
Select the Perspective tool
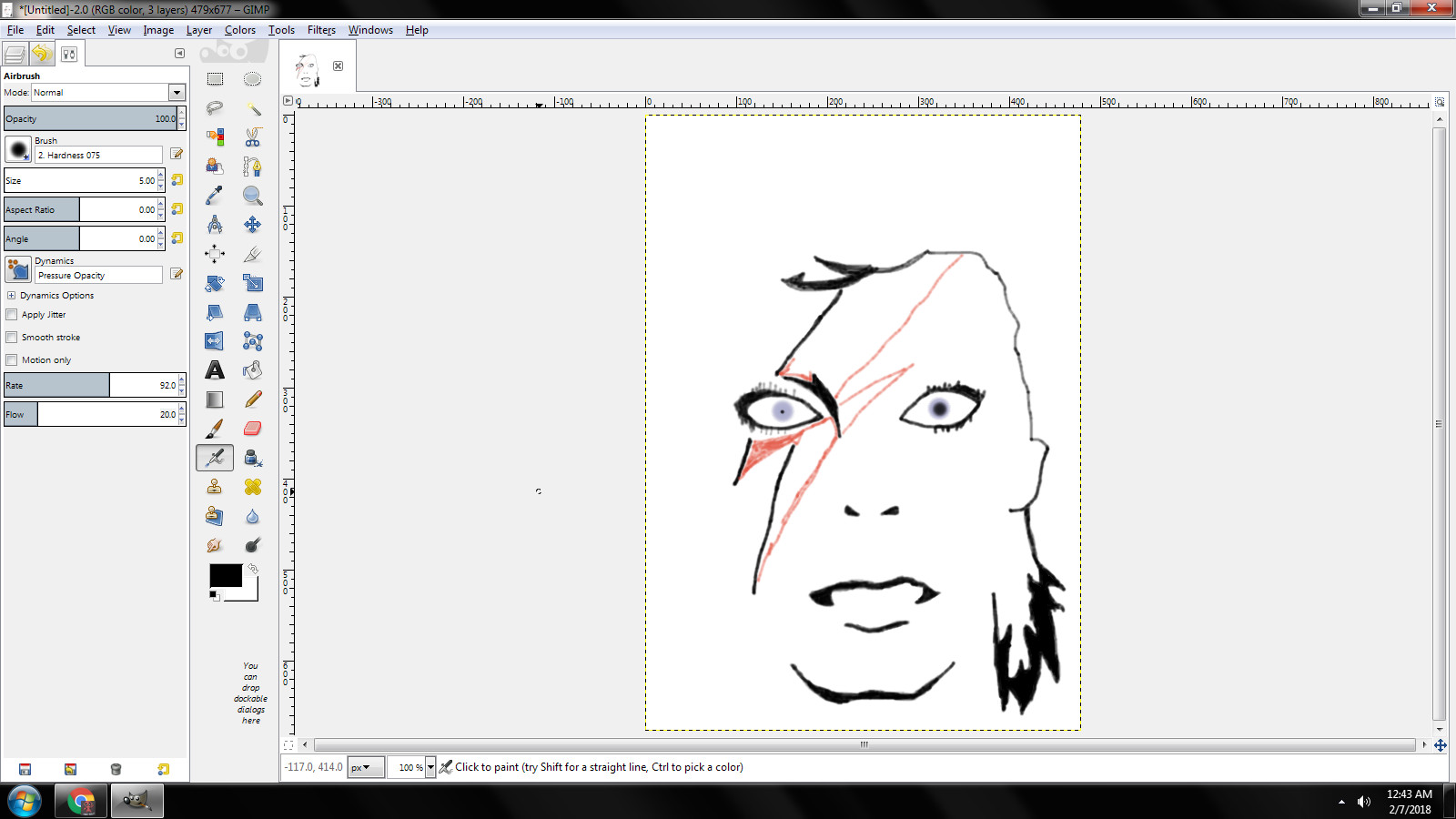tap(253, 312)
